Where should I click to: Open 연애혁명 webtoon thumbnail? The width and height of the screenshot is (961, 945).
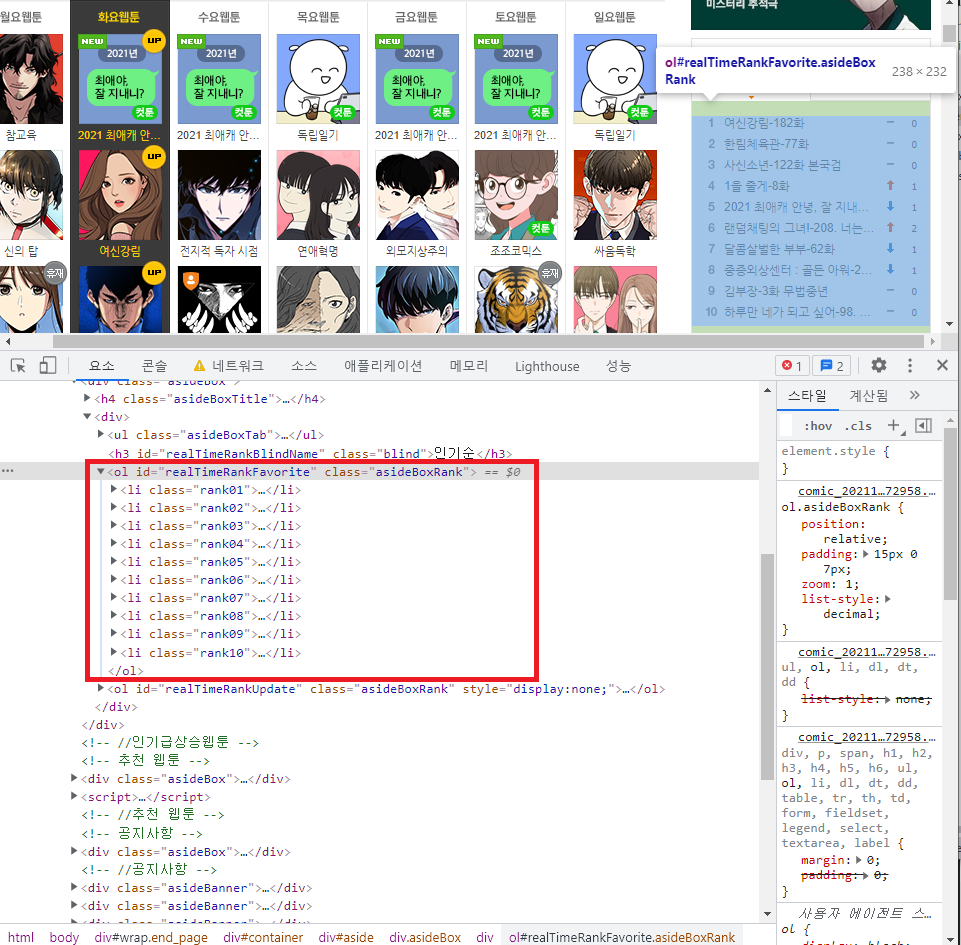[x=318, y=195]
